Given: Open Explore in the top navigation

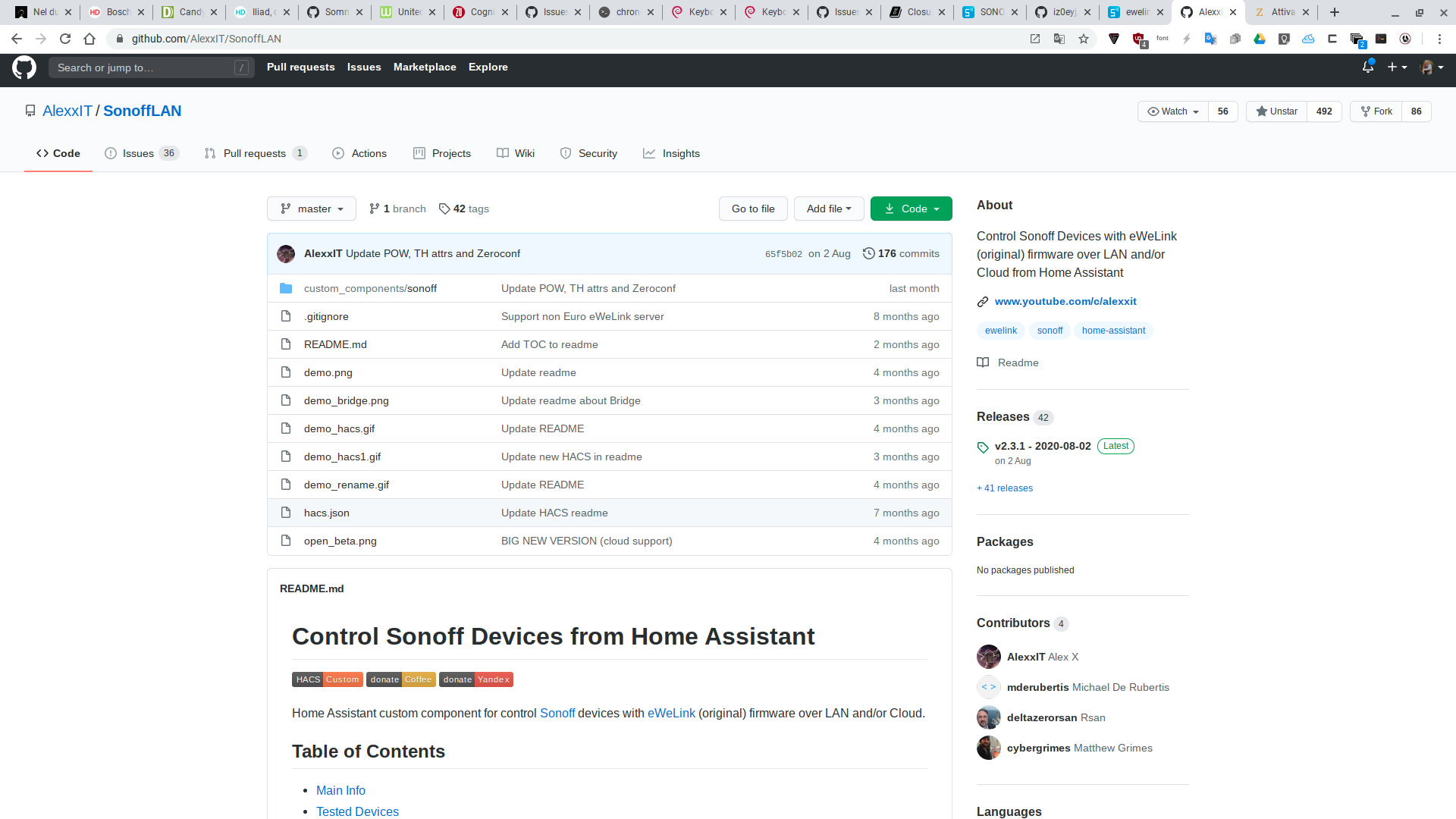Looking at the screenshot, I should 488,67.
